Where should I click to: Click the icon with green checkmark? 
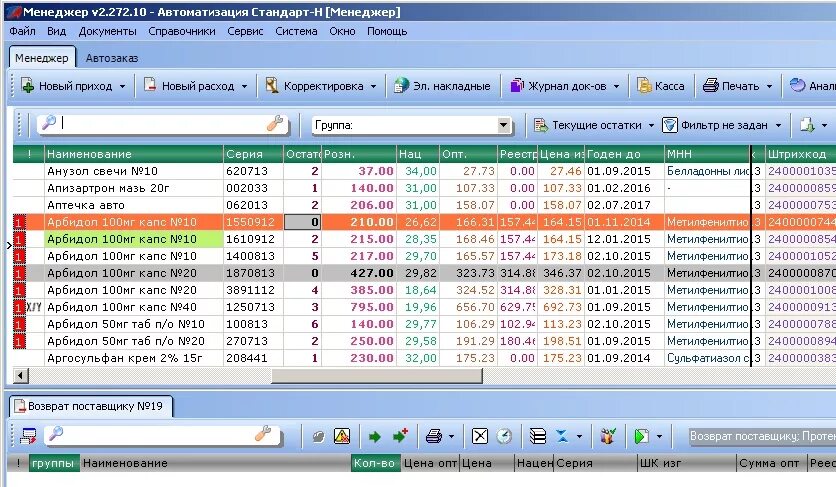[608, 436]
